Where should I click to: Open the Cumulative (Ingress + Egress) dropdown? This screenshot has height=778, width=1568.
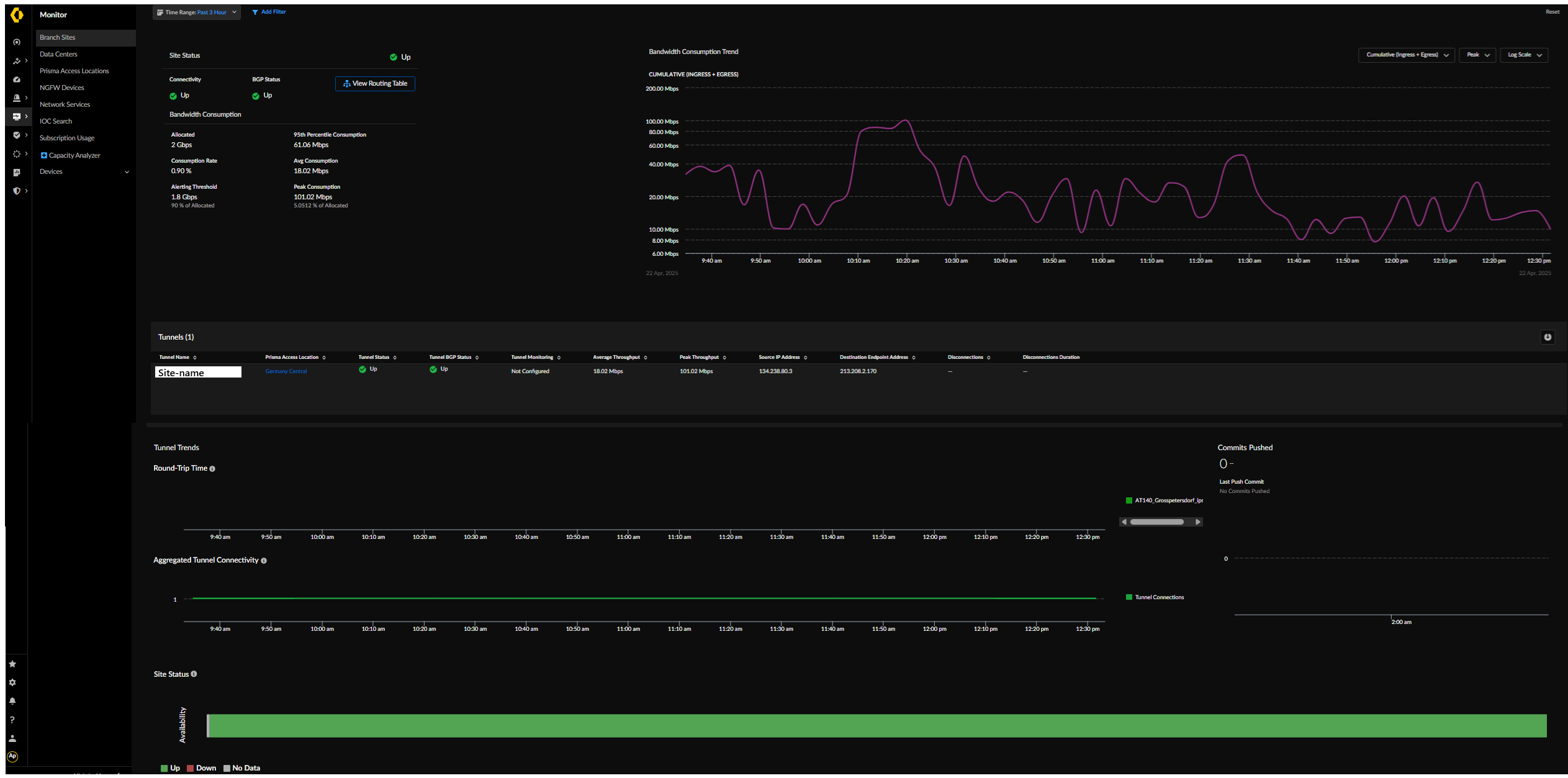pyautogui.click(x=1406, y=55)
